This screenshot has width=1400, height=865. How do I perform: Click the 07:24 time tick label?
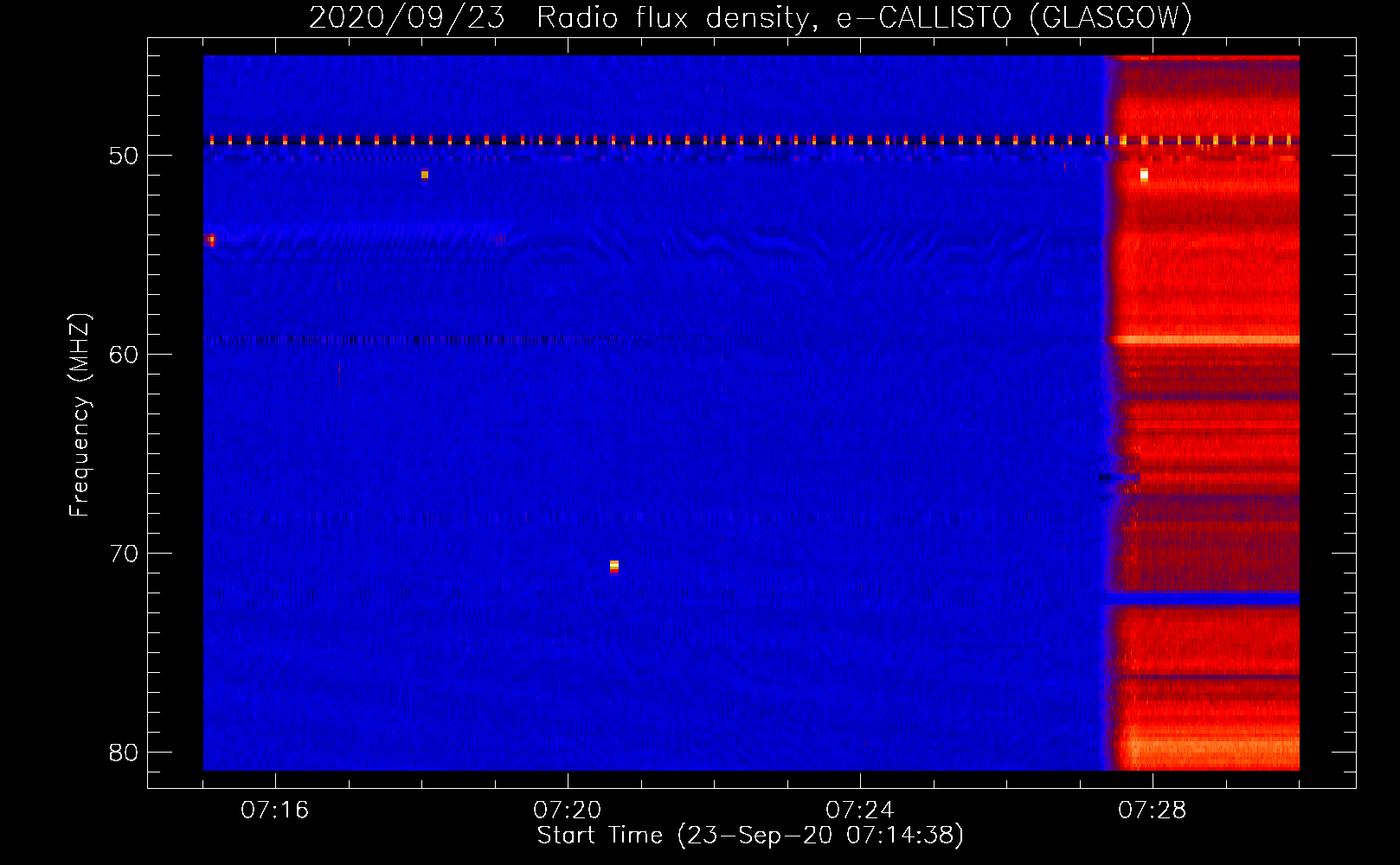point(860,811)
